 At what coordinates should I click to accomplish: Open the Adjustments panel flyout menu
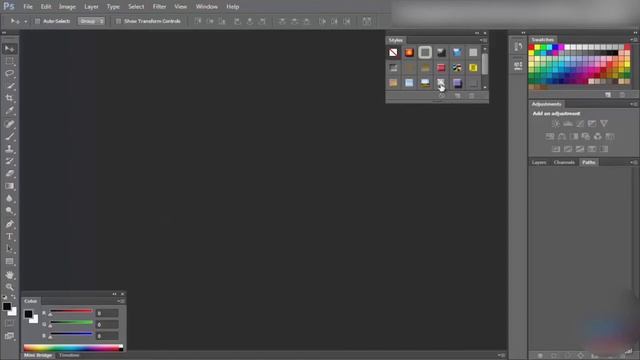click(x=634, y=104)
